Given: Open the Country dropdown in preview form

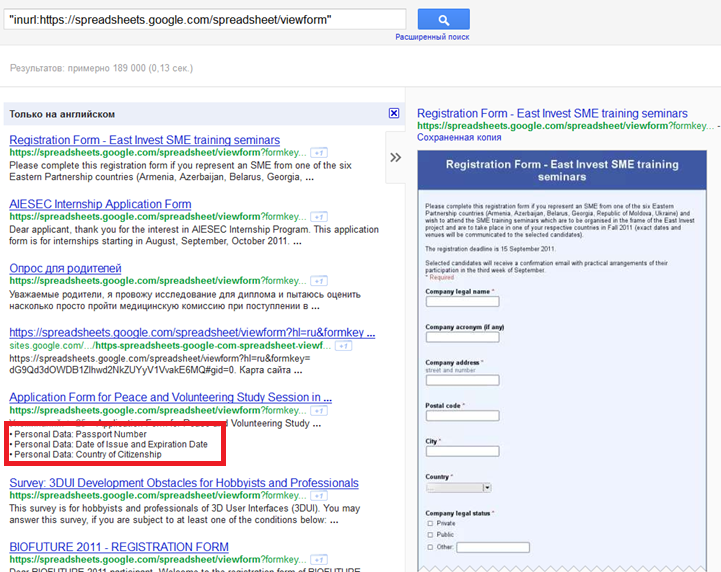Looking at the screenshot, I should [458, 487].
